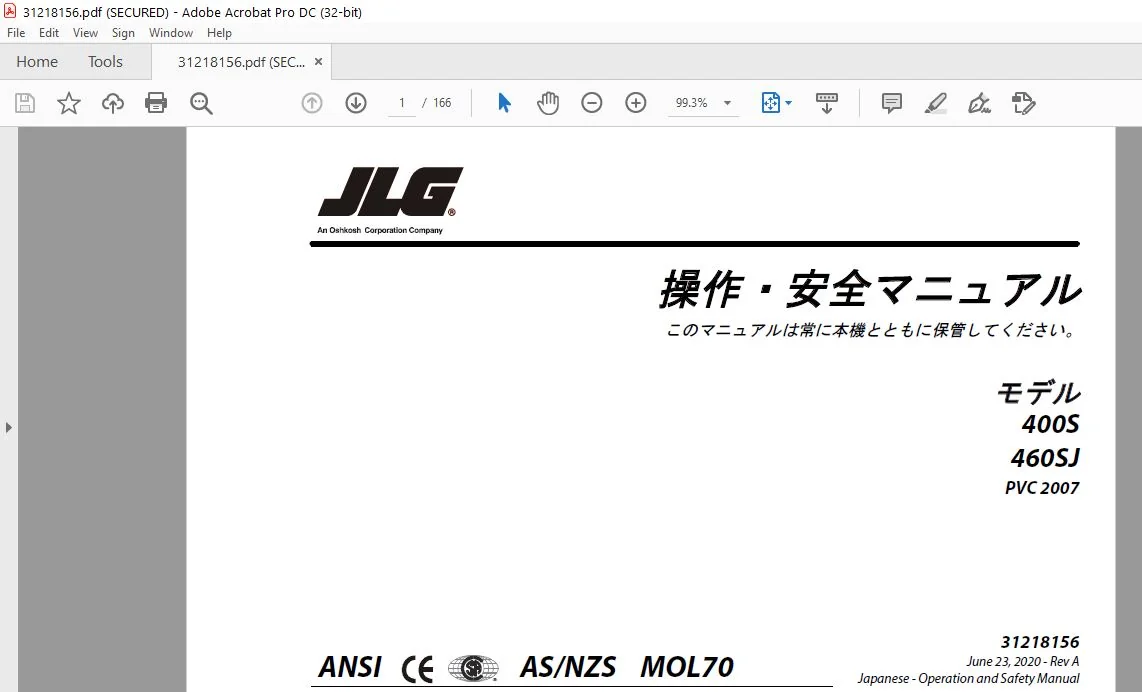Click the Acrobat PDF title bar icon
Image resolution: width=1142 pixels, height=692 pixels.
coord(10,11)
